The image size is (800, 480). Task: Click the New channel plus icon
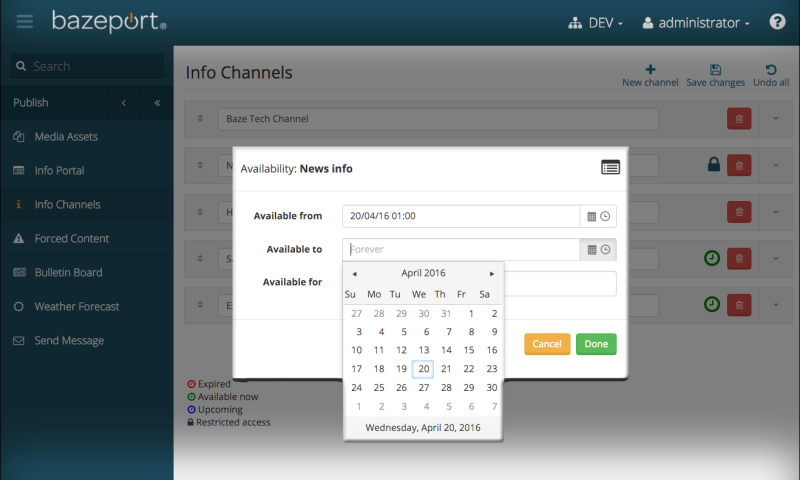coord(650,70)
